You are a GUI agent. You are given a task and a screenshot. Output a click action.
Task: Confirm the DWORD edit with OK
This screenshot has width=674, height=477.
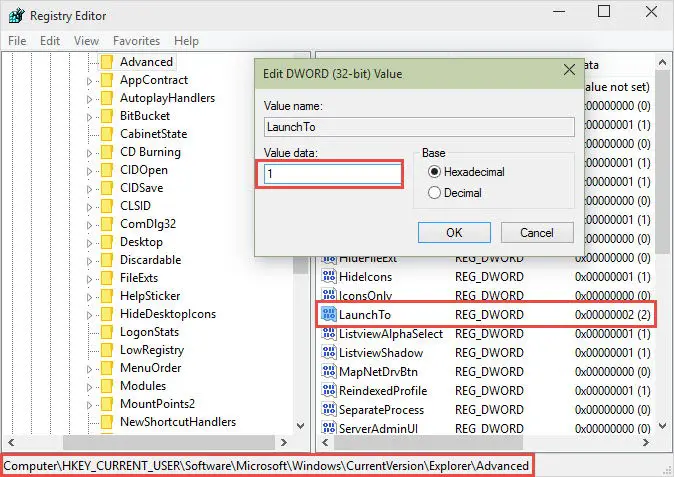[x=454, y=232]
